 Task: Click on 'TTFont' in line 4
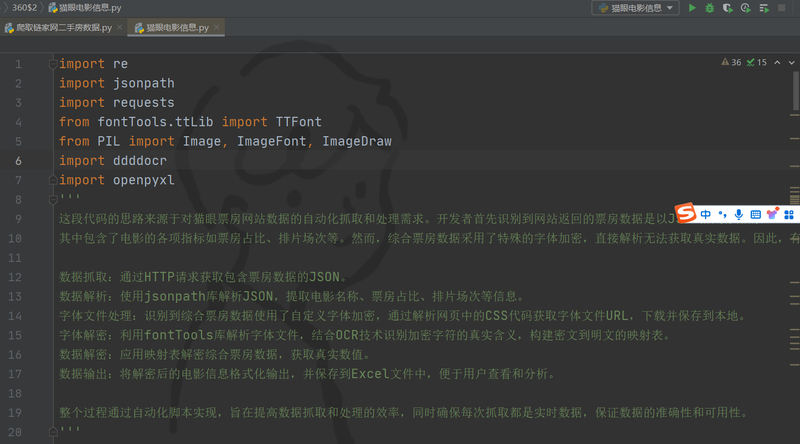coord(298,122)
